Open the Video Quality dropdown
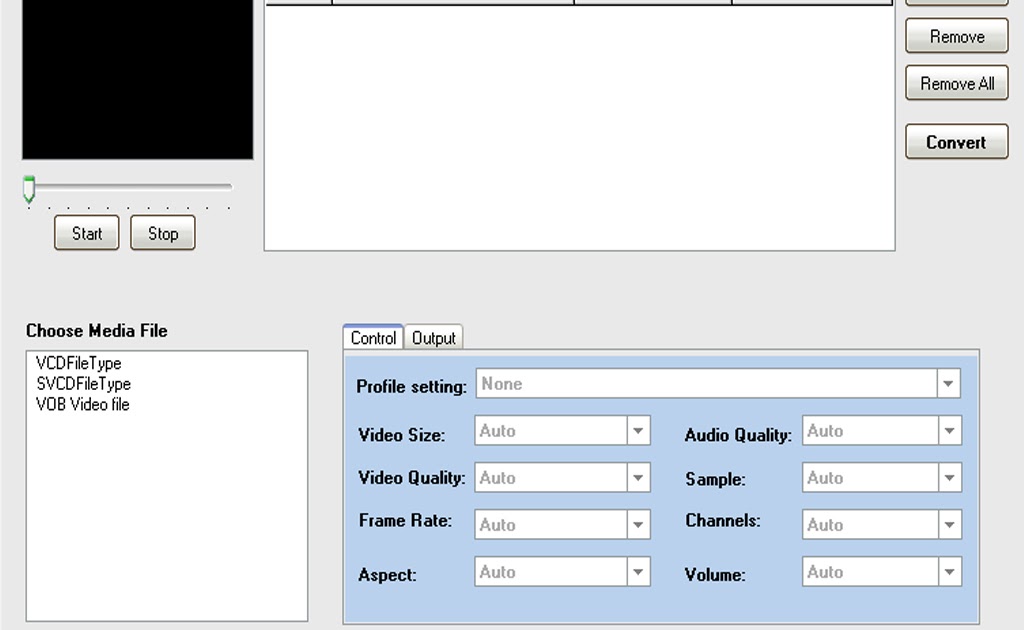The height and width of the screenshot is (630, 1024). click(x=637, y=477)
